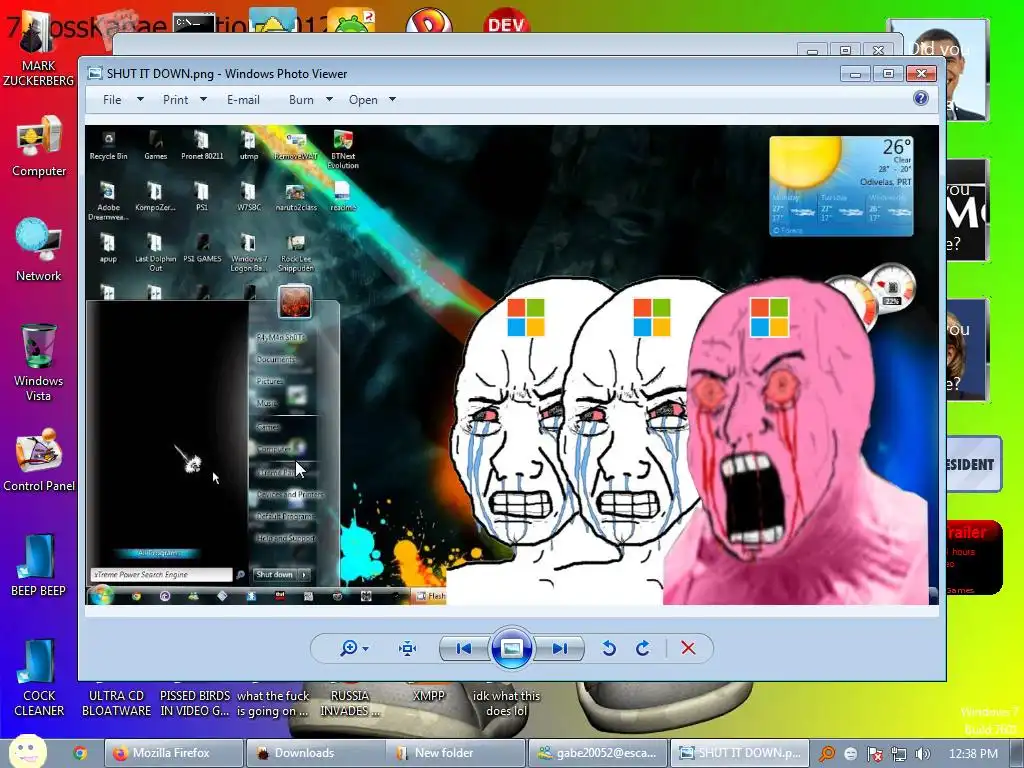
Task: Open Photo Viewer help icon
Action: pos(921,99)
